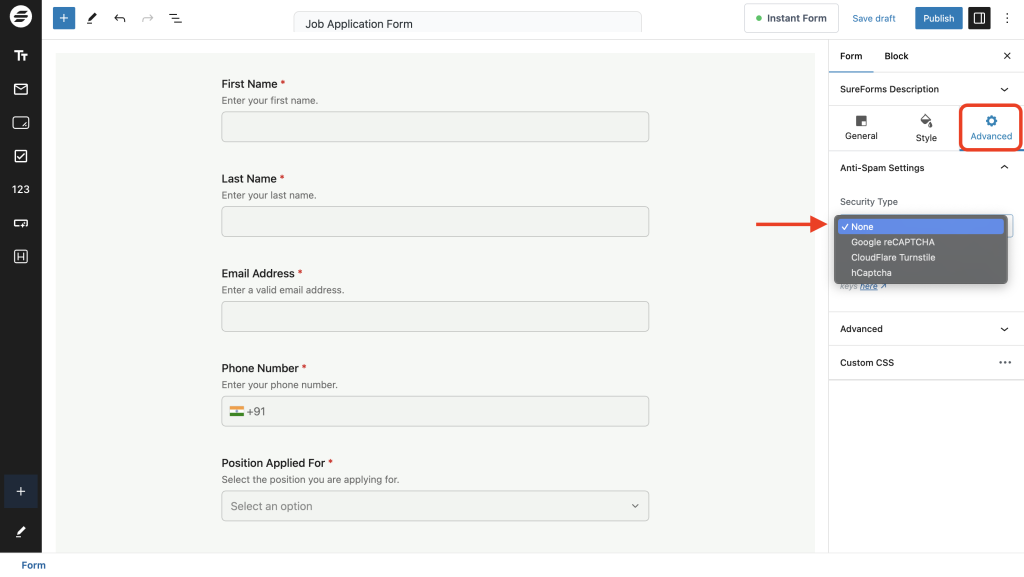Add a text field from sidebar
The width and height of the screenshot is (1024, 577).
click(20, 56)
